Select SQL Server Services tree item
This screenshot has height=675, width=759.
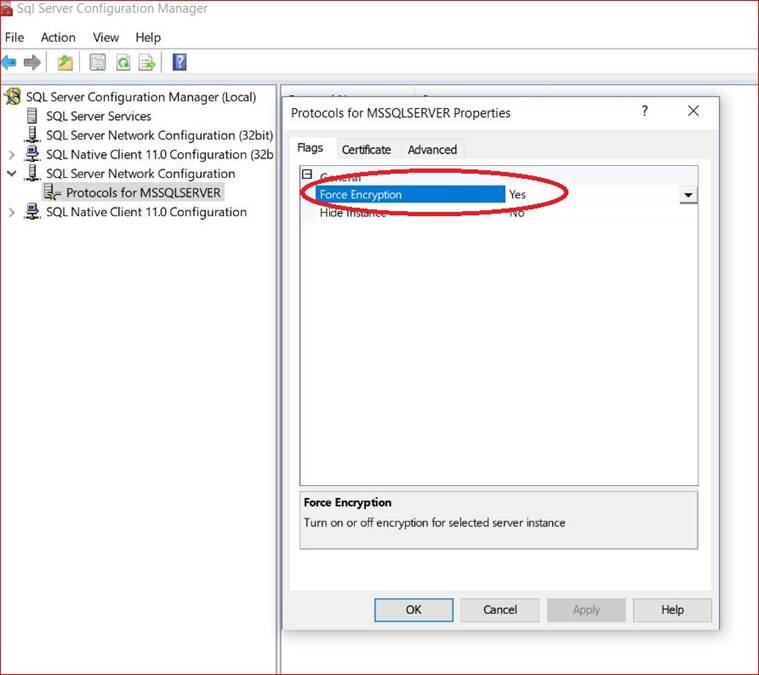99,116
